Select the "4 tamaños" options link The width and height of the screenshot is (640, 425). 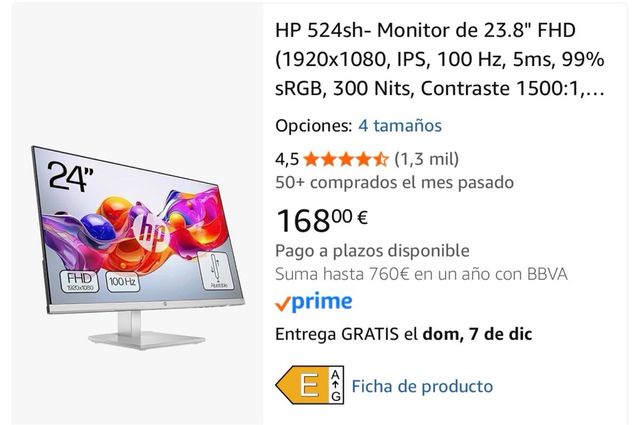pyautogui.click(x=400, y=125)
